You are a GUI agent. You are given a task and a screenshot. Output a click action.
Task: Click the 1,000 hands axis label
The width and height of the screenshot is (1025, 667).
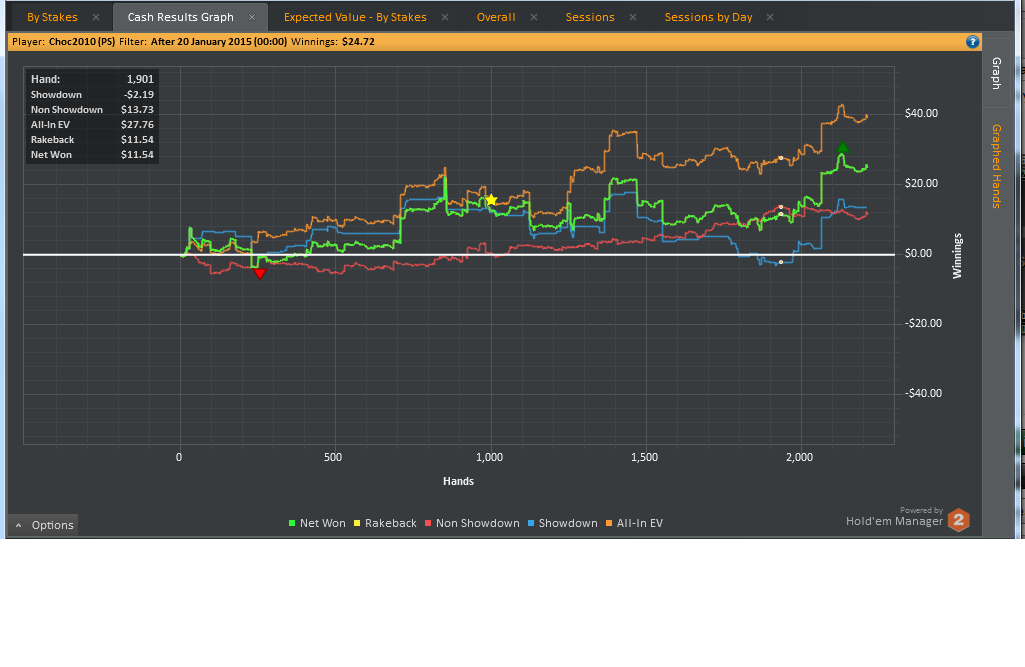pyautogui.click(x=490, y=457)
